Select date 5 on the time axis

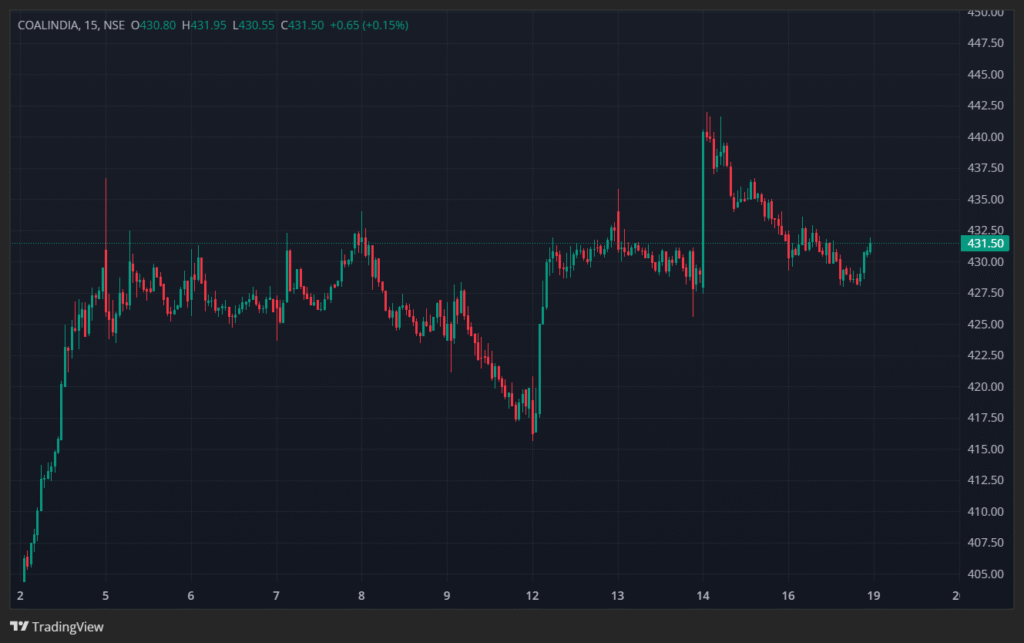coord(106,596)
